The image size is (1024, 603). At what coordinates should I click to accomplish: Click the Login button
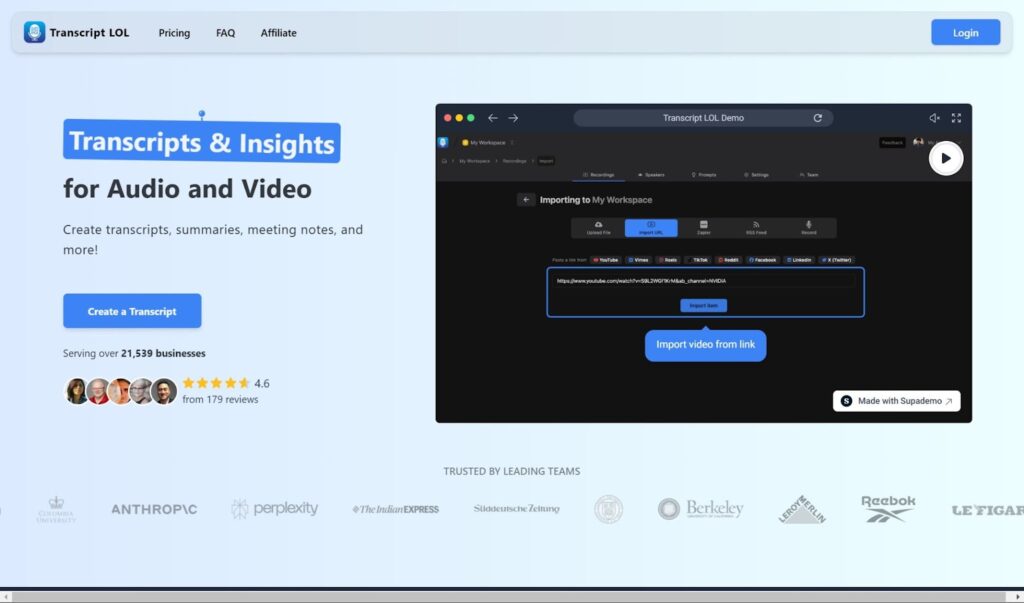965,33
